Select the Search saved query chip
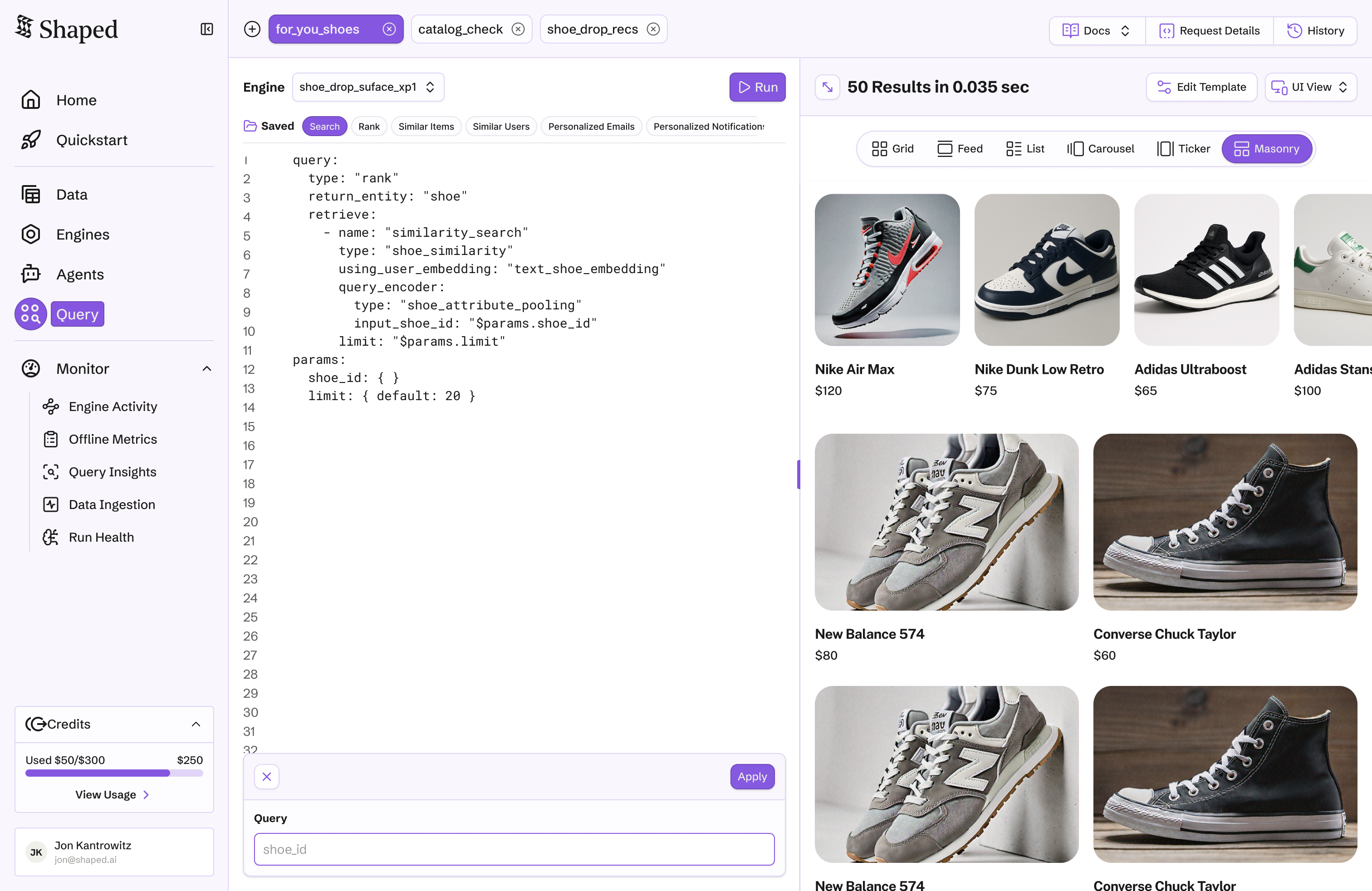 [x=324, y=126]
